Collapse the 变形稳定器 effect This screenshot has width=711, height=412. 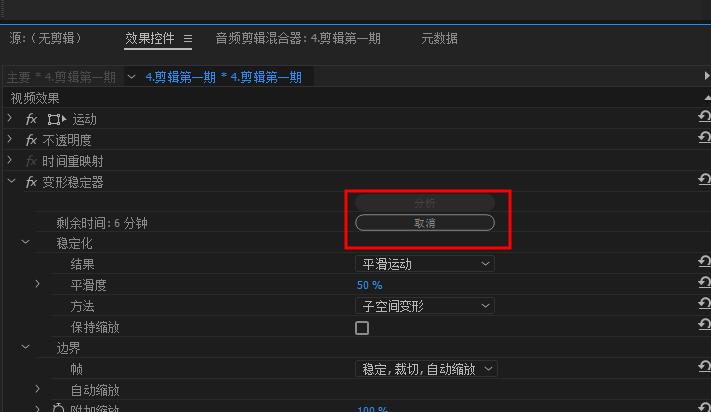[x=11, y=182]
